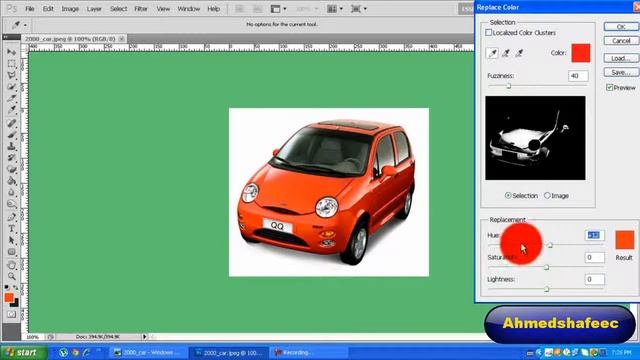This screenshot has height=360, width=640.
Task: Choose the Add to Sample eyedropper
Action: coord(506,53)
